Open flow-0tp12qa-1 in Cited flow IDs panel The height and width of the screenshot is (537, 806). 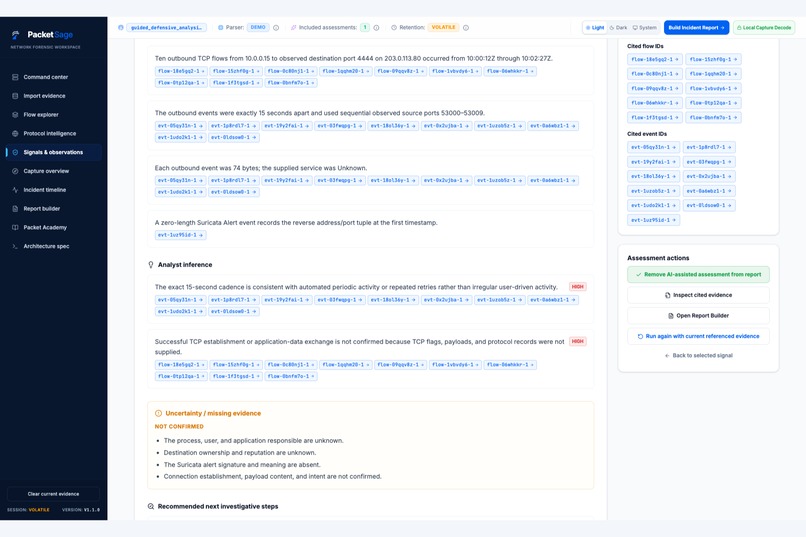click(x=713, y=103)
